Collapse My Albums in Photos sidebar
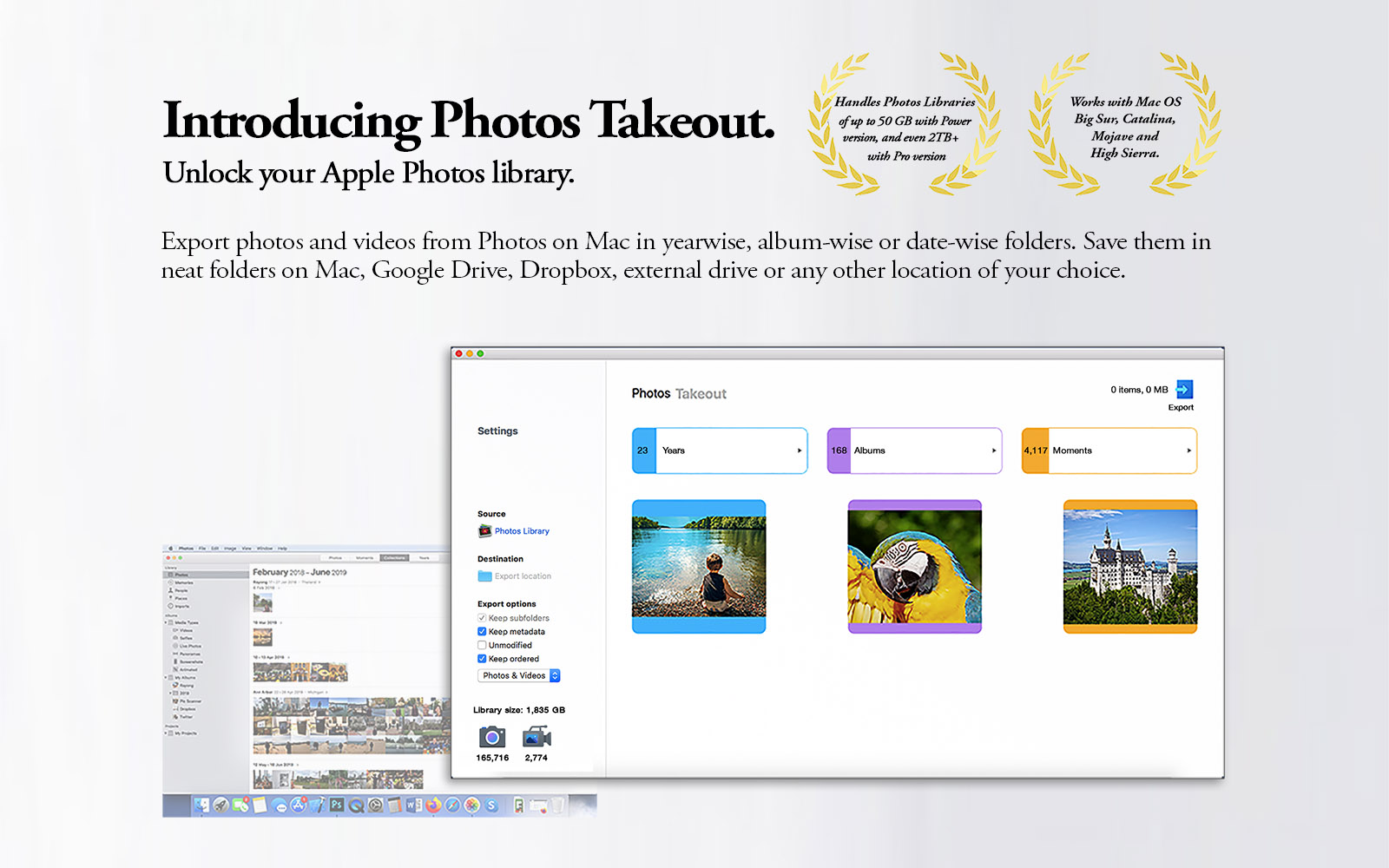The height and width of the screenshot is (868, 1389). pos(166,678)
